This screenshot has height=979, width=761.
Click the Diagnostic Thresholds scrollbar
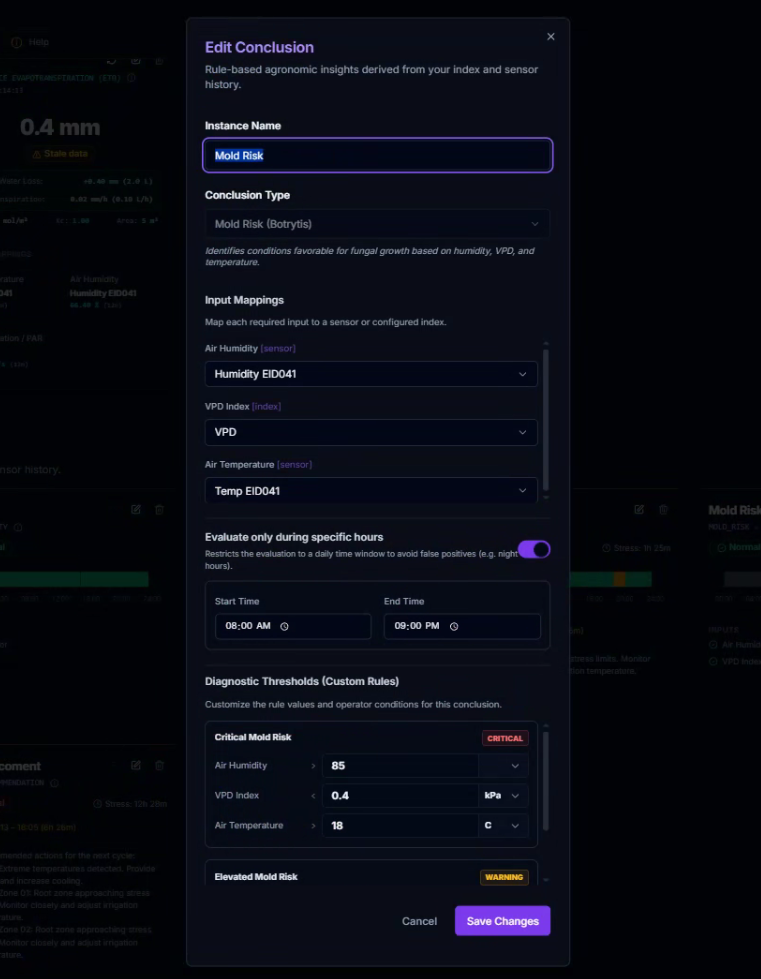[546, 780]
